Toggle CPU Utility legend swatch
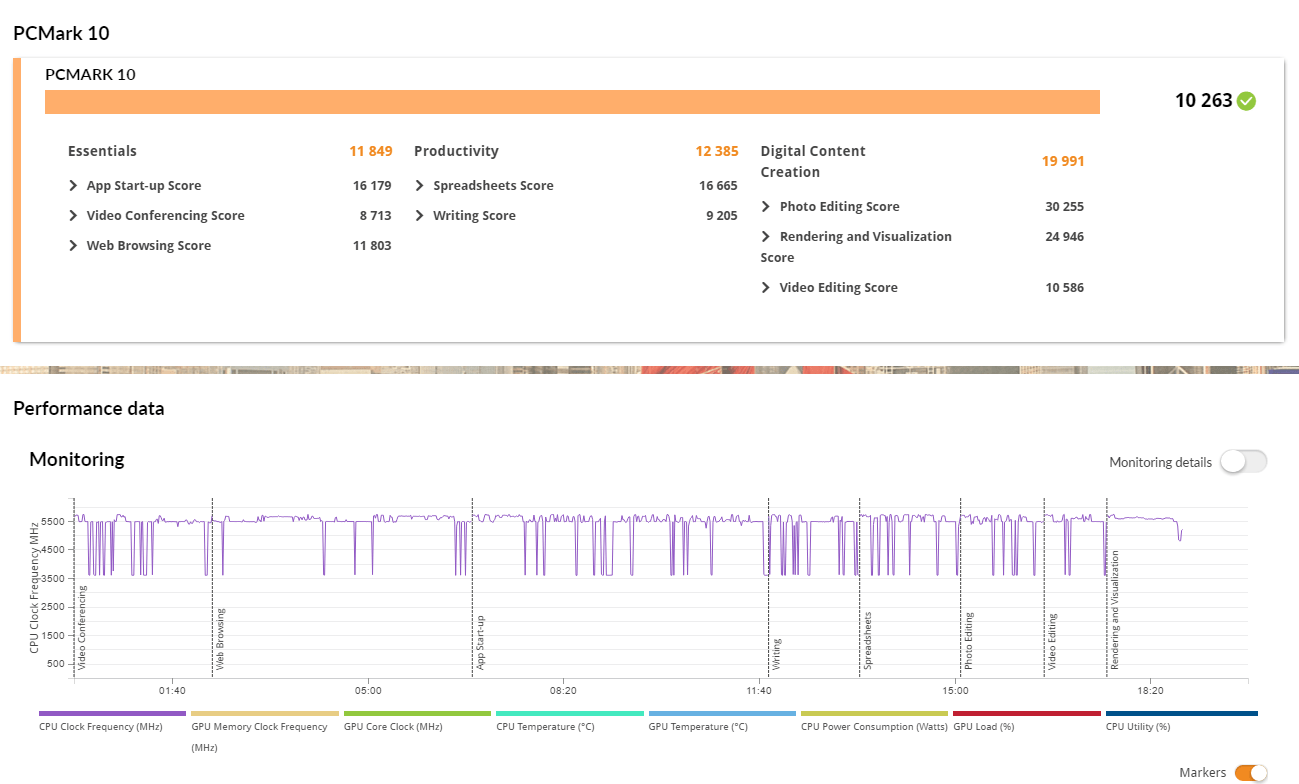 point(1181,714)
